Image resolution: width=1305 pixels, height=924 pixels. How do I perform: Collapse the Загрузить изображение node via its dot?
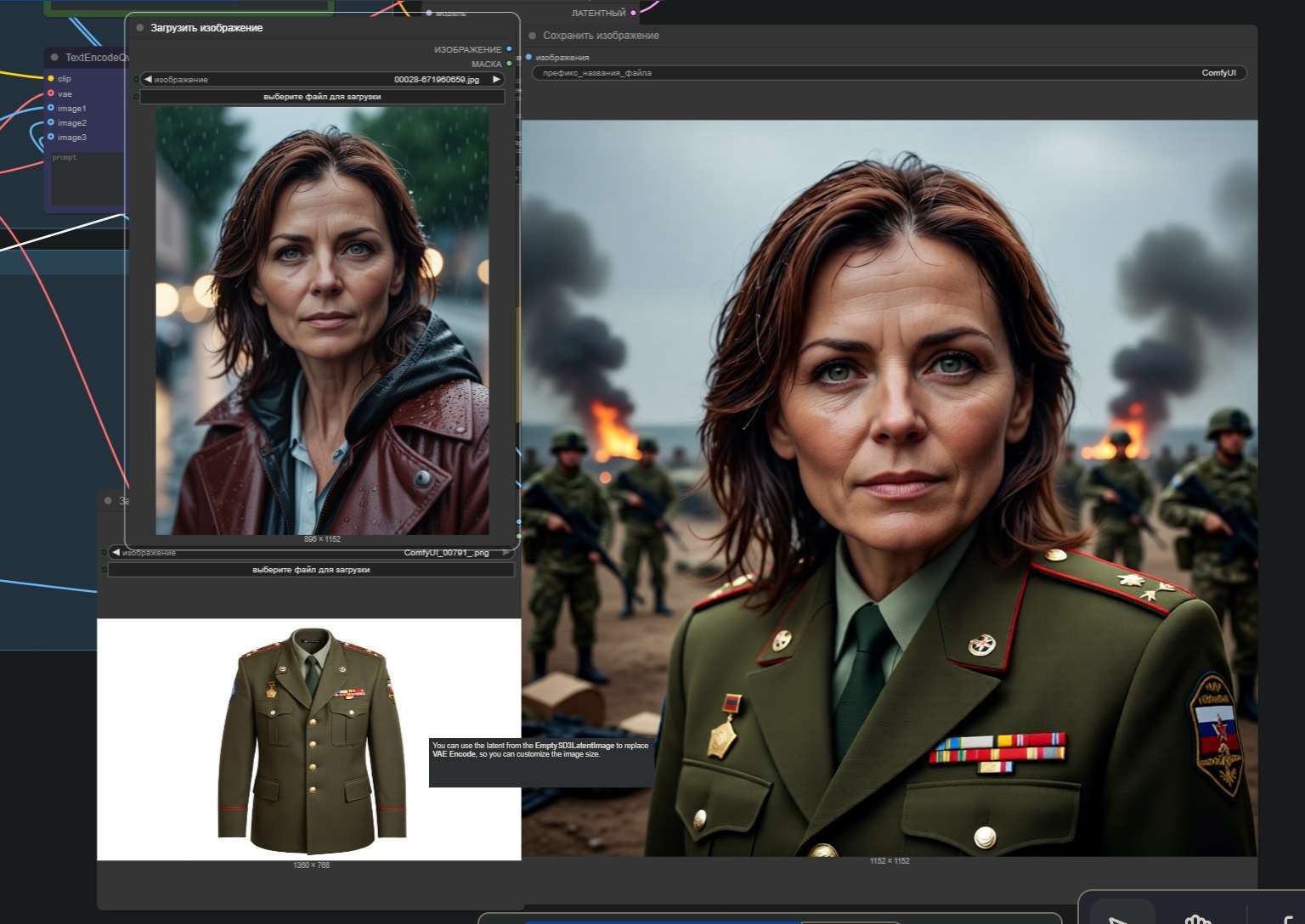click(x=140, y=28)
